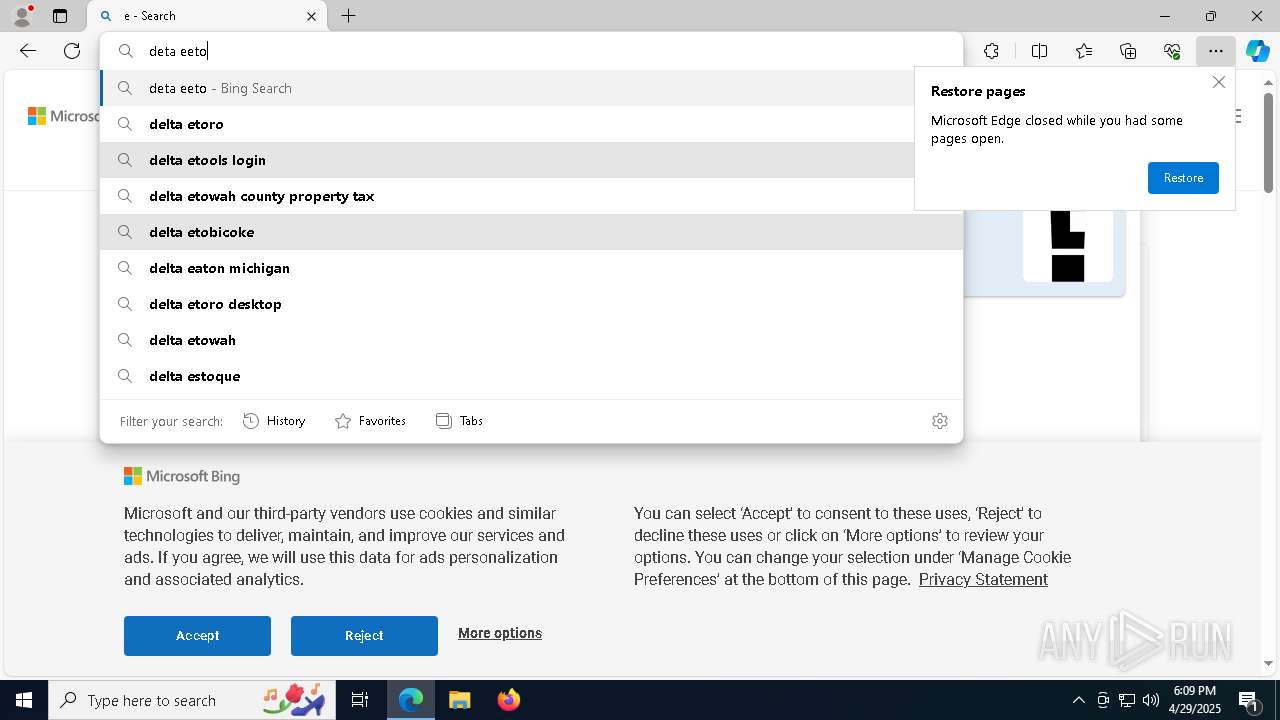This screenshot has width=1280, height=720.
Task: Open Favorites star toolbar icon
Action: pos(1084,51)
